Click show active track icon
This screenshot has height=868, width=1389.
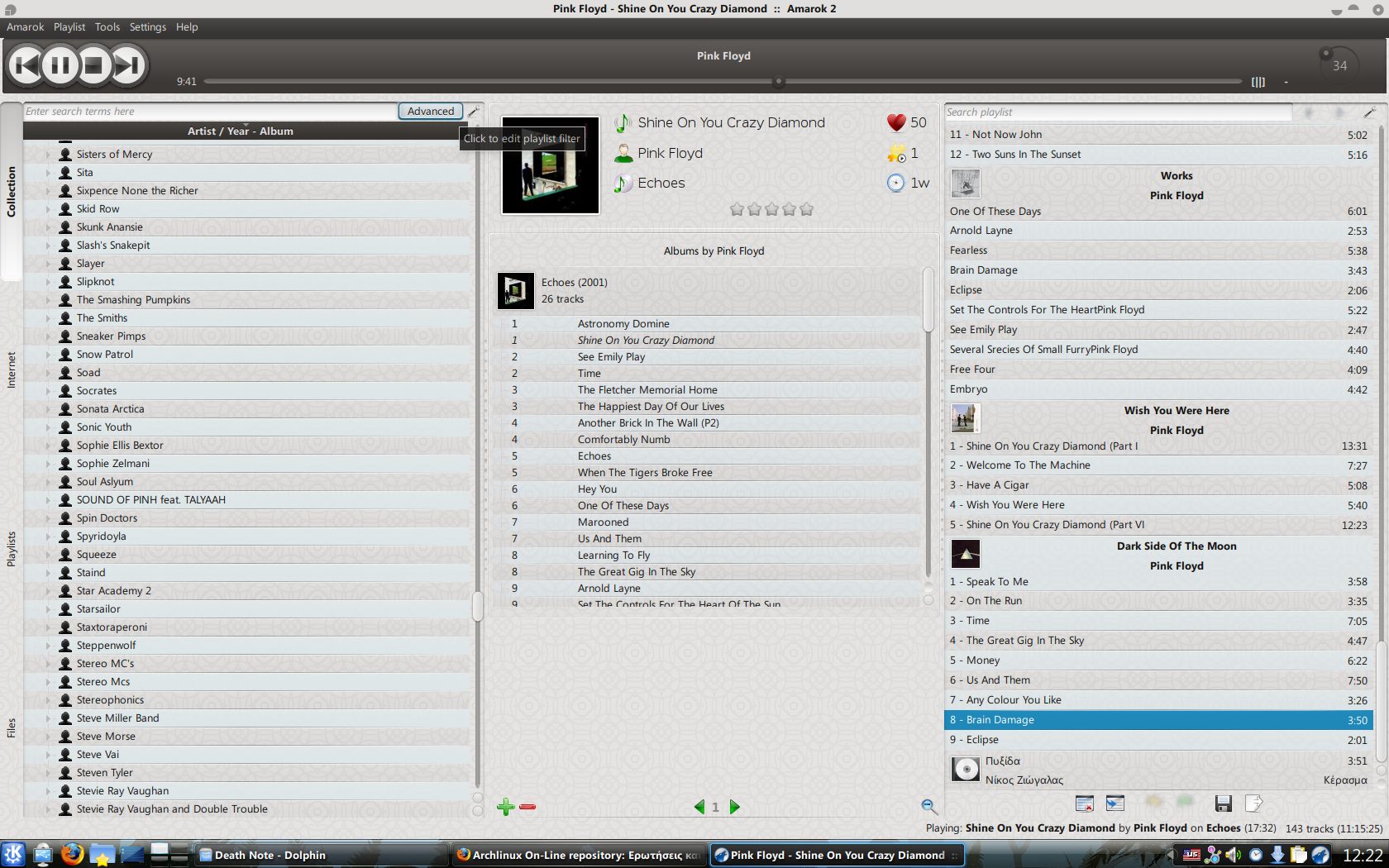click(x=1115, y=803)
